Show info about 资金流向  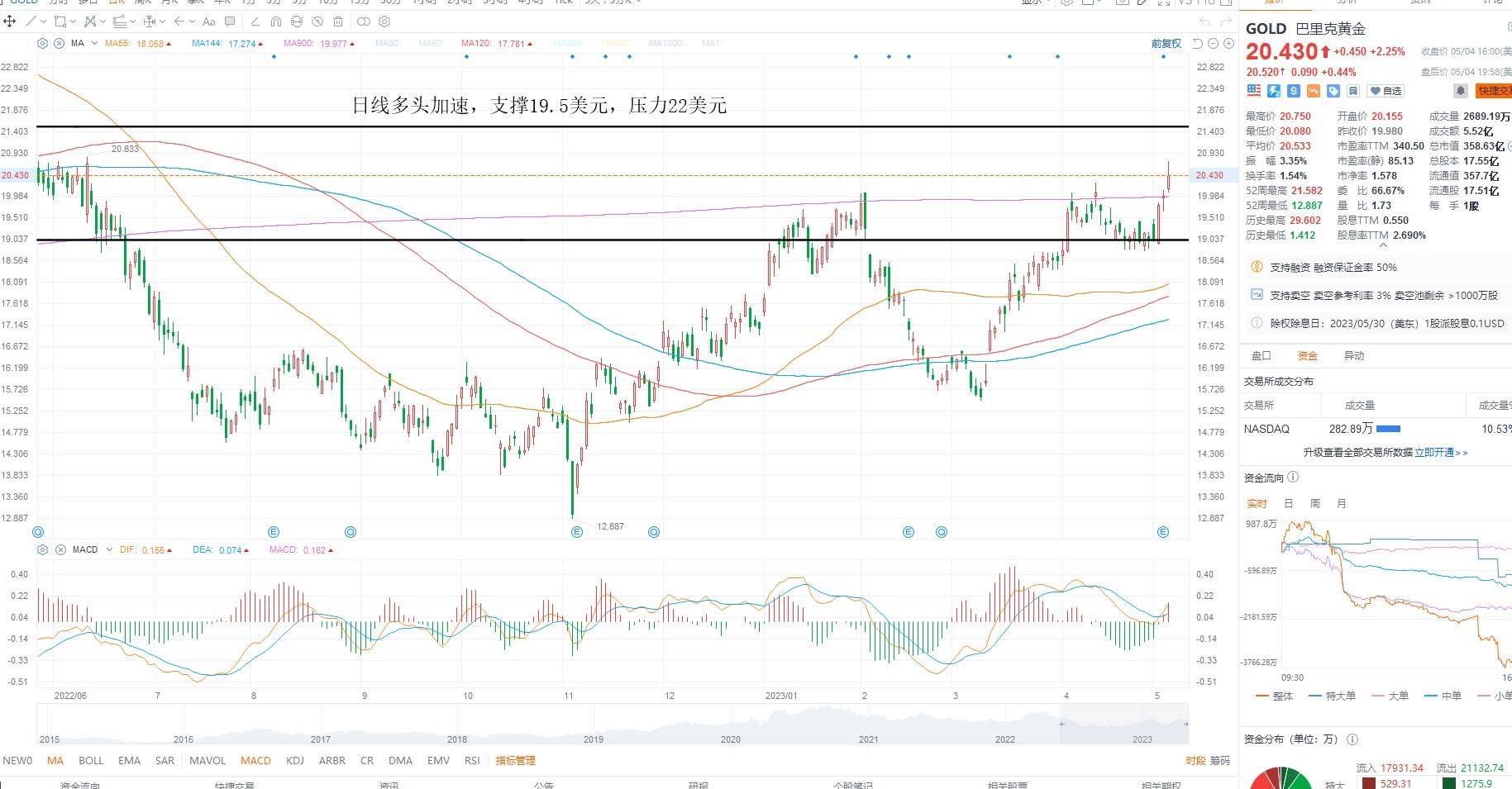tap(1293, 477)
